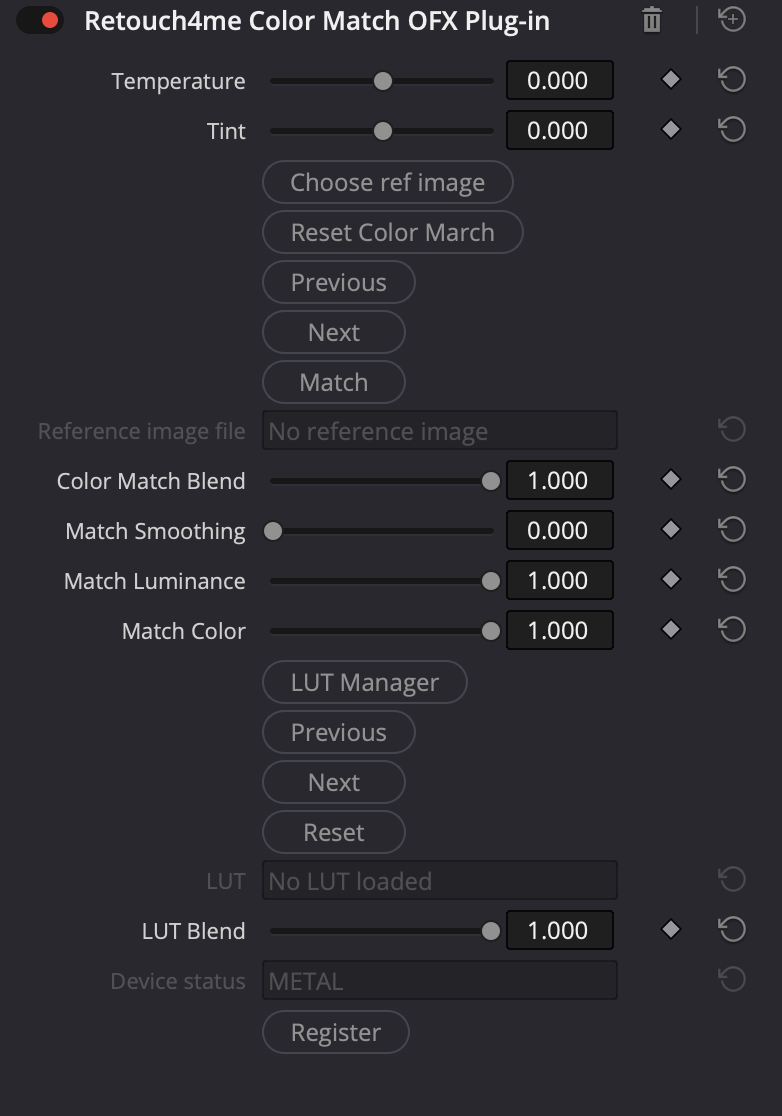Viewport: 782px width, 1116px height.
Task: Add keyframe for LUT Blend
Action: [671, 929]
